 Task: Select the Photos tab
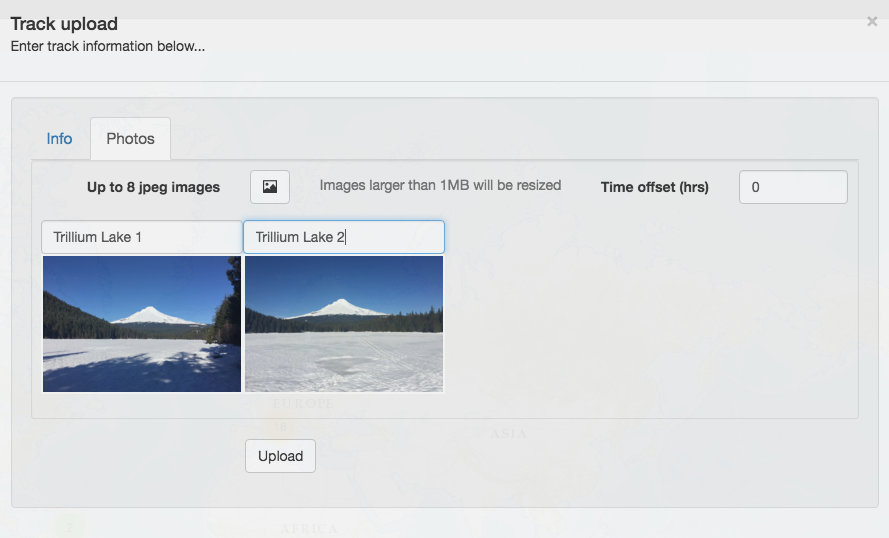point(130,139)
